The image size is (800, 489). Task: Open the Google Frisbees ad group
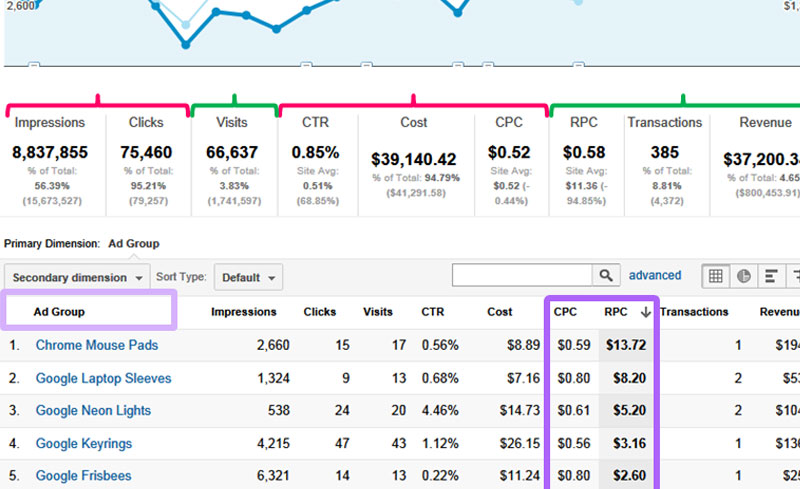coord(83,476)
